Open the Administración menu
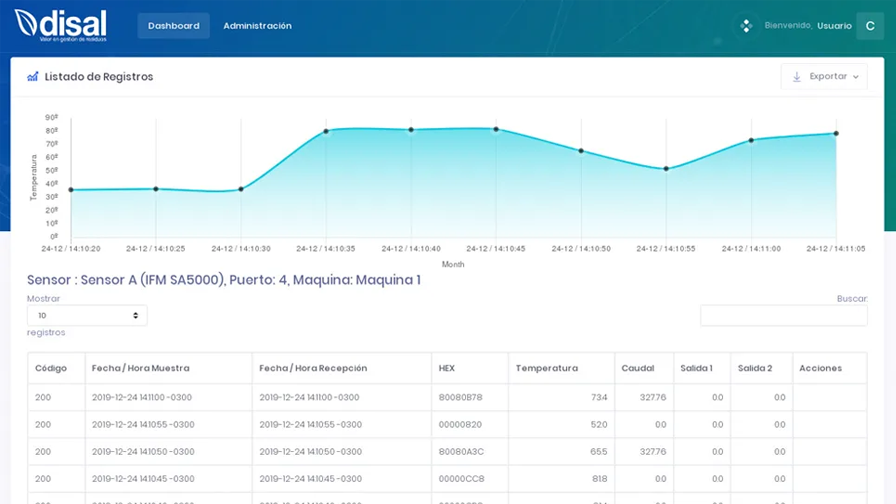Screen dimensions: 896x504 pos(257,26)
